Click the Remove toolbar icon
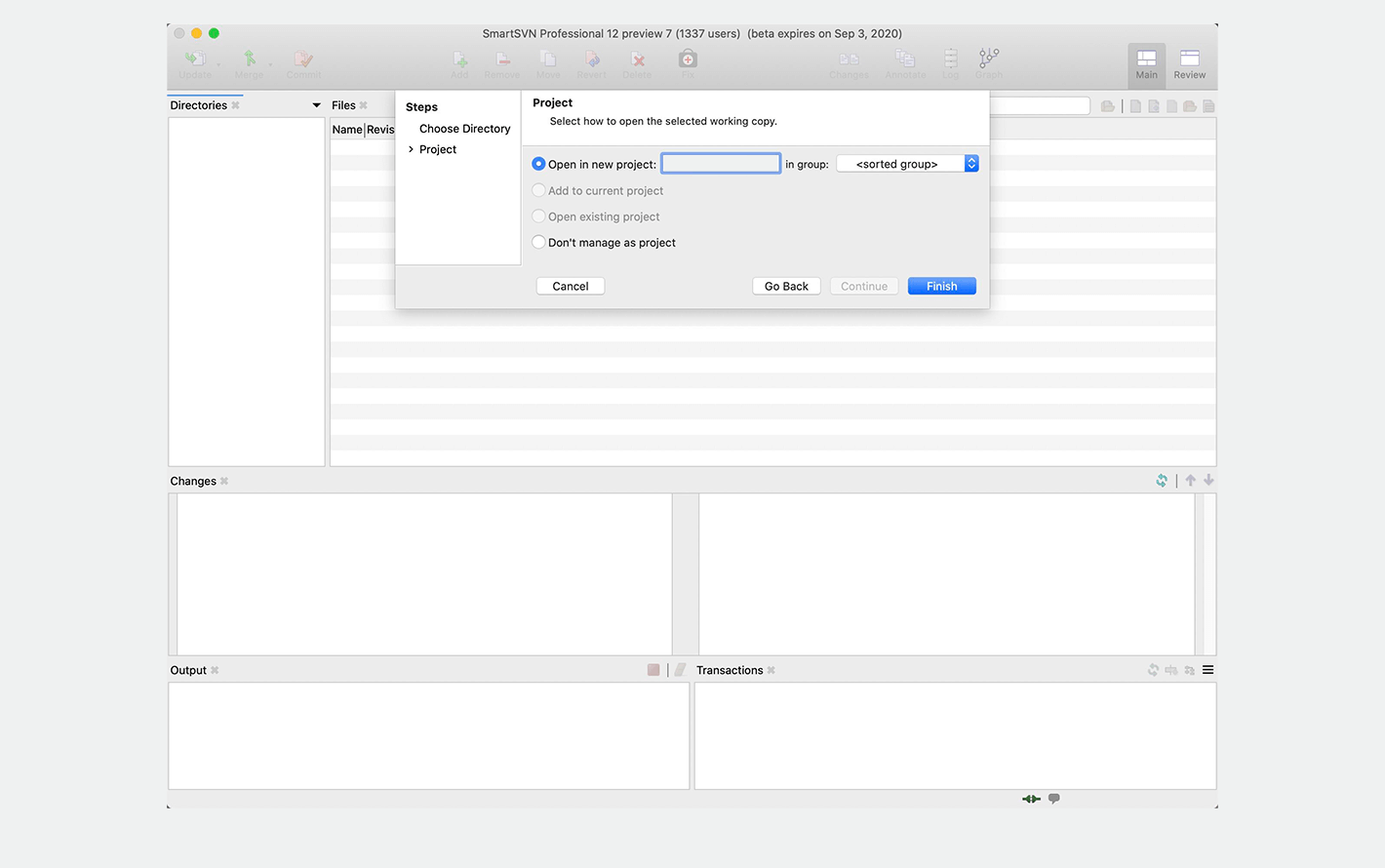The width and height of the screenshot is (1385, 868). tap(502, 59)
